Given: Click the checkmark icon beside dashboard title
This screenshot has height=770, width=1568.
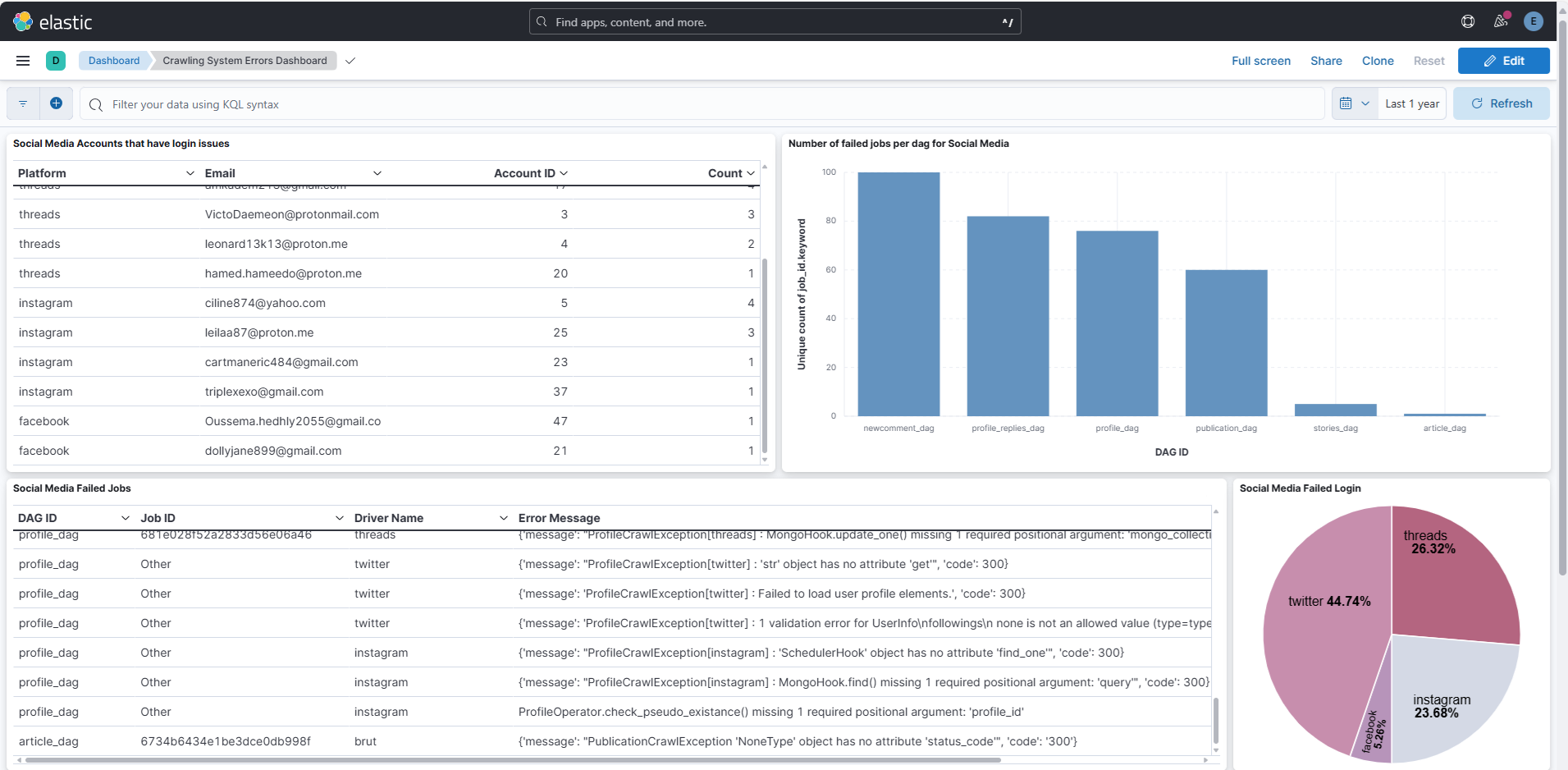Looking at the screenshot, I should pyautogui.click(x=350, y=60).
